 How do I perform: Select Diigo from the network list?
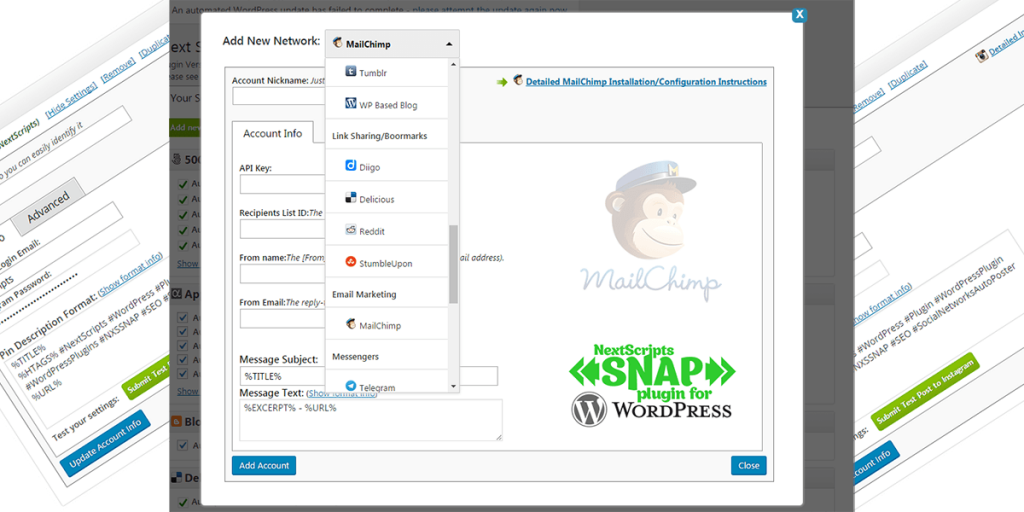click(387, 167)
